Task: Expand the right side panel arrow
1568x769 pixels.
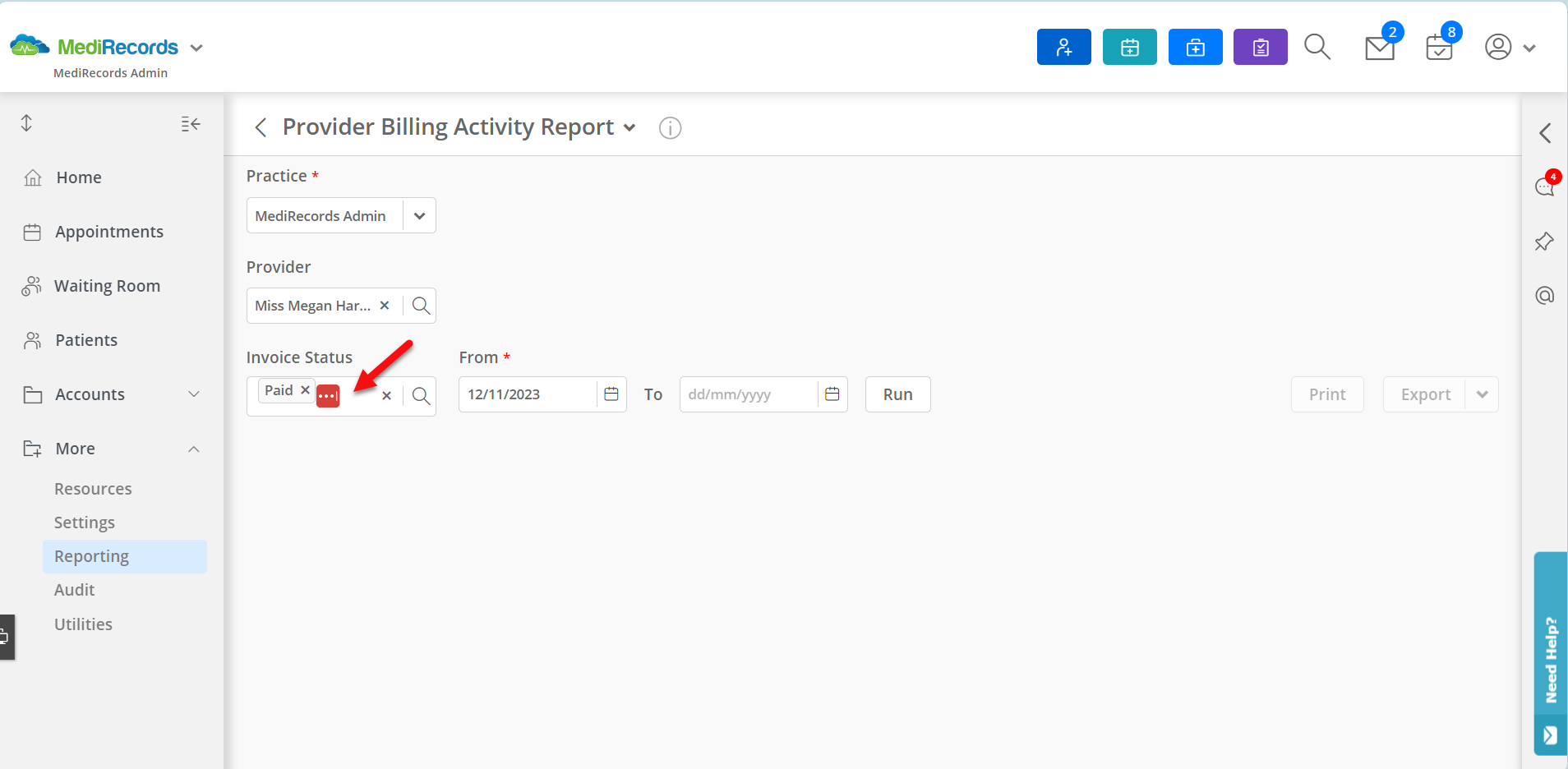Action: coord(1545,133)
